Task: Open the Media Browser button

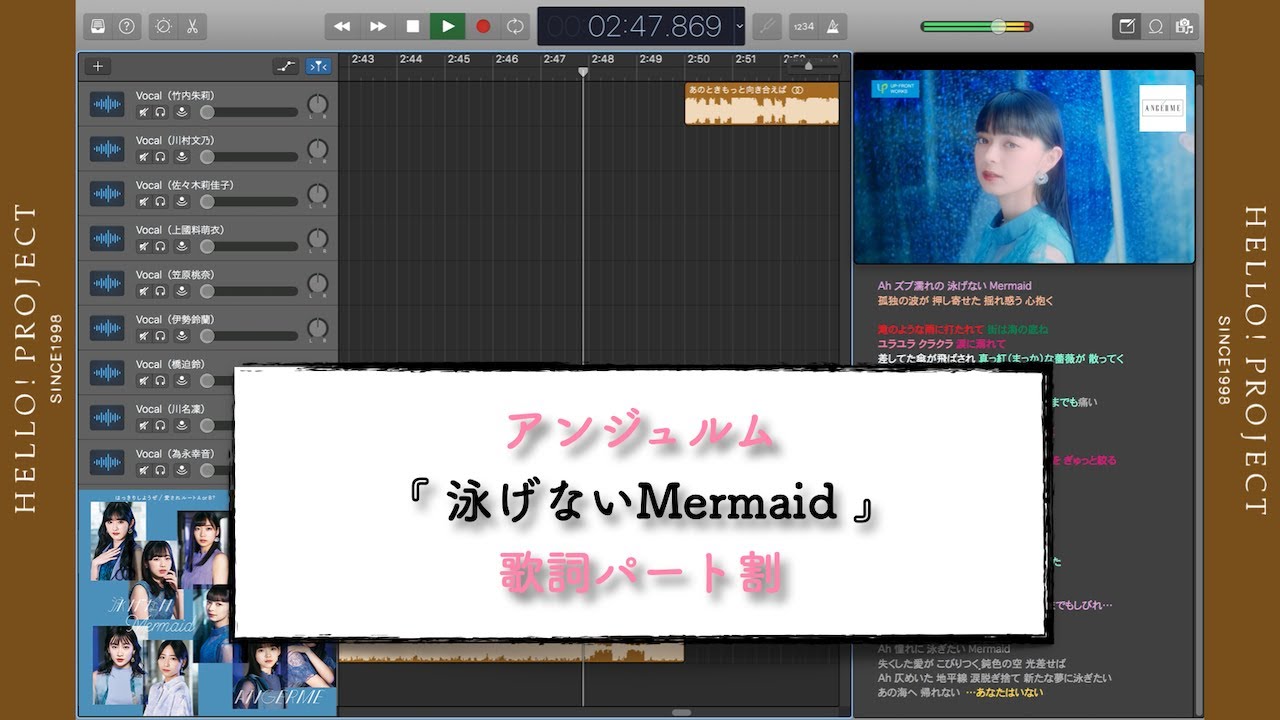Action: pyautogui.click(x=1184, y=26)
